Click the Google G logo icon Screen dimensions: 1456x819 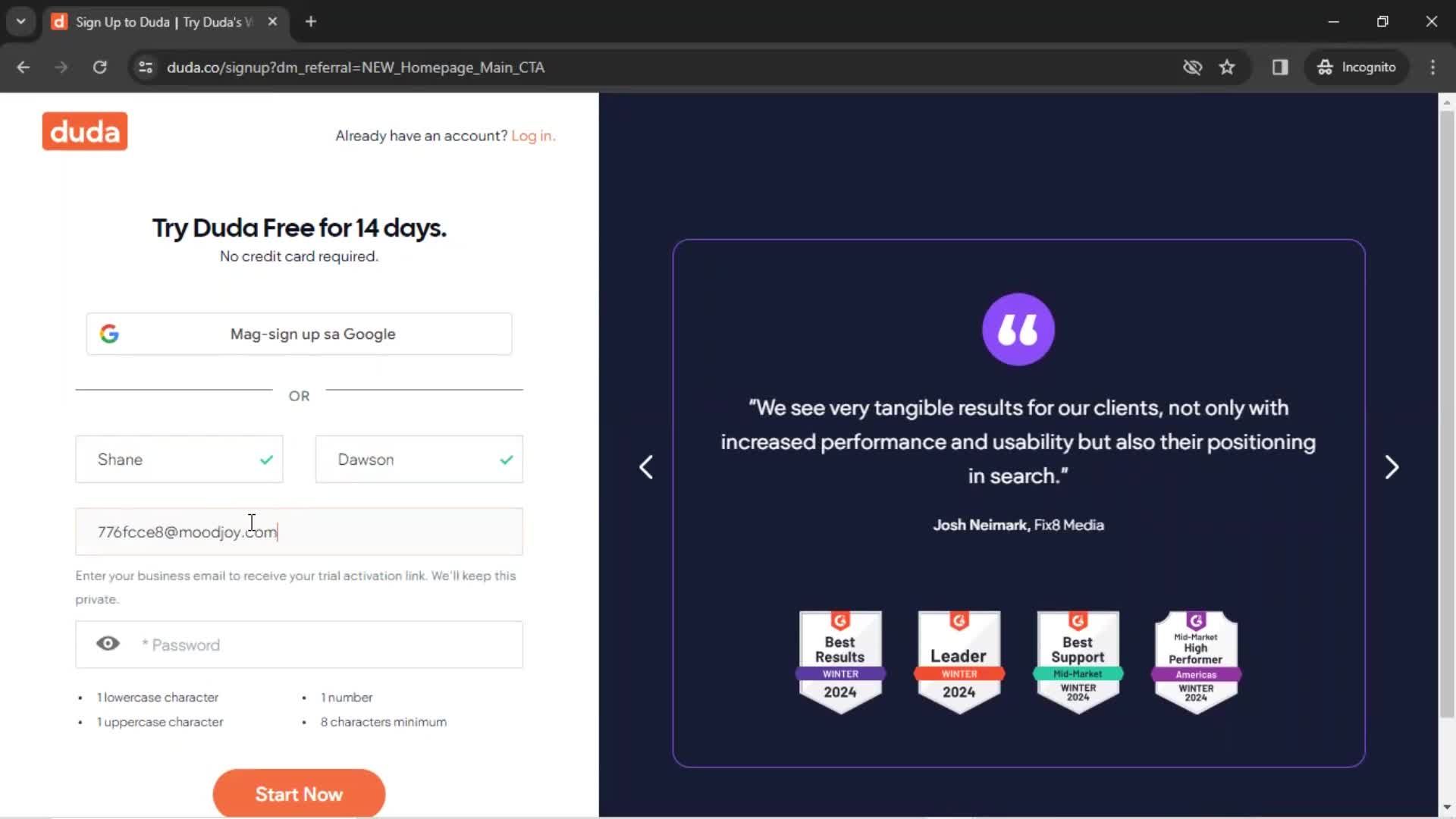click(109, 334)
